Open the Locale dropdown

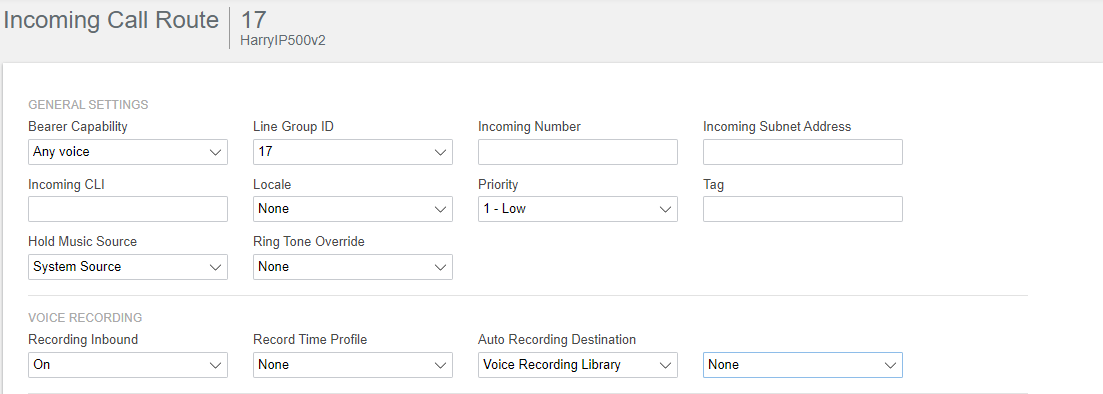pyautogui.click(x=352, y=209)
